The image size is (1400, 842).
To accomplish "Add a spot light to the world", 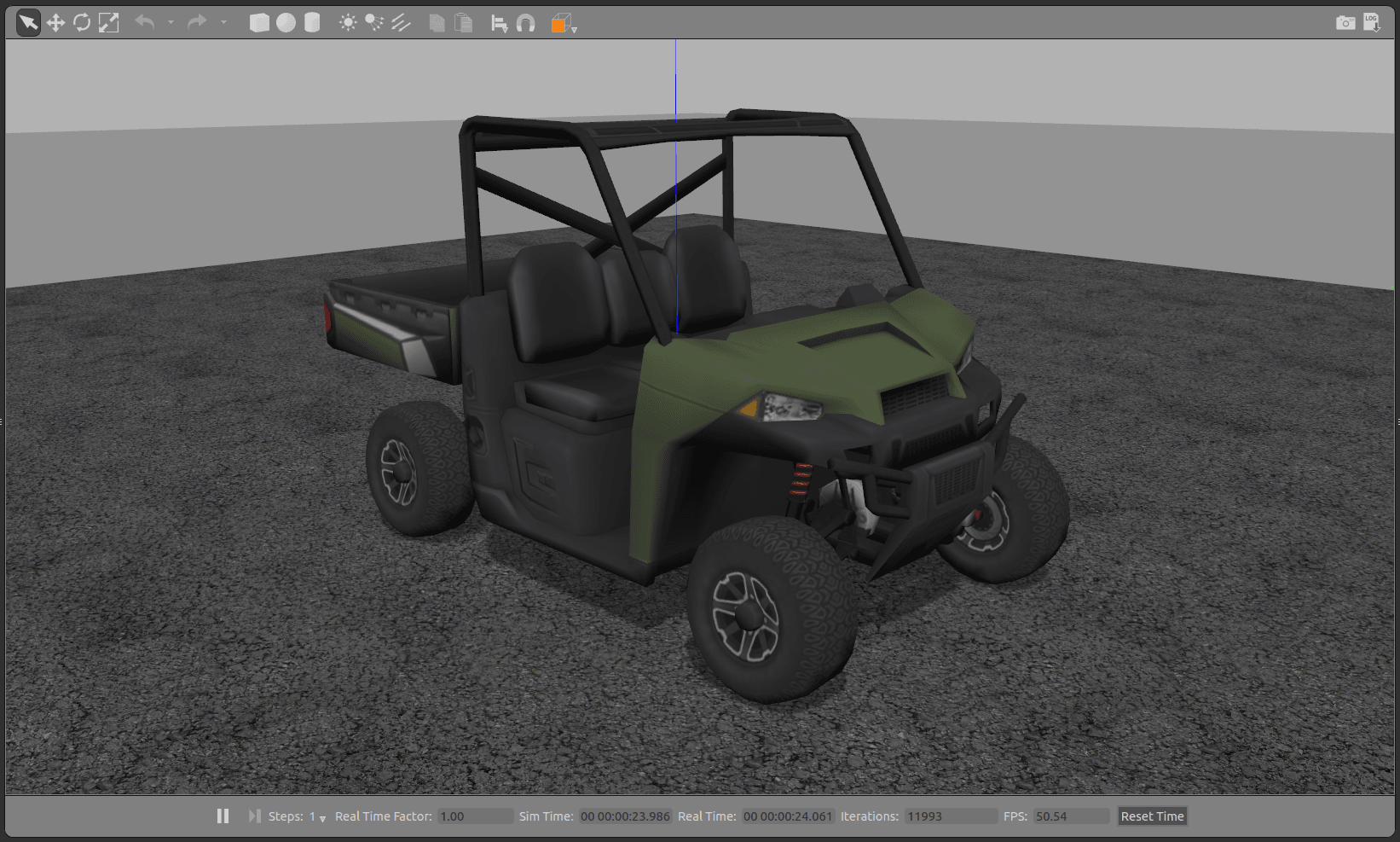I will [x=373, y=22].
